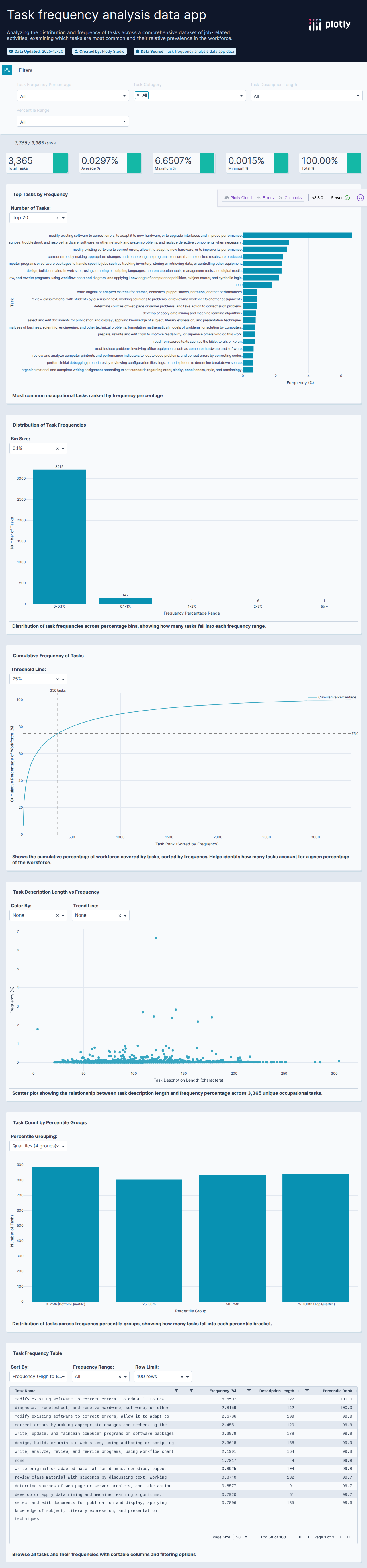Click the Total Tasks 3,365 card
Image resolution: width=367 pixels, height=1568 pixels.
coord(37,163)
